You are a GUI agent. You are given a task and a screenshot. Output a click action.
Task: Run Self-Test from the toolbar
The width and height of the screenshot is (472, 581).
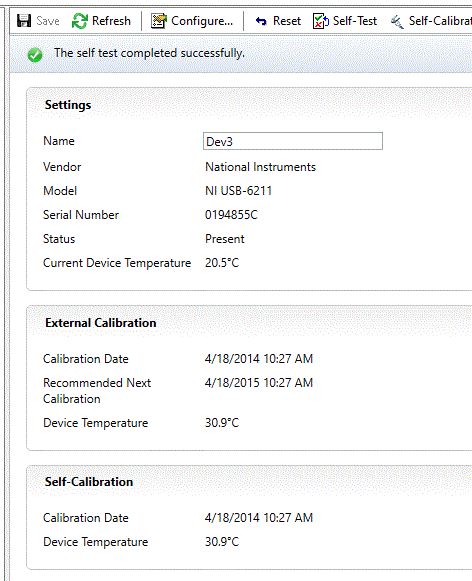(x=355, y=21)
